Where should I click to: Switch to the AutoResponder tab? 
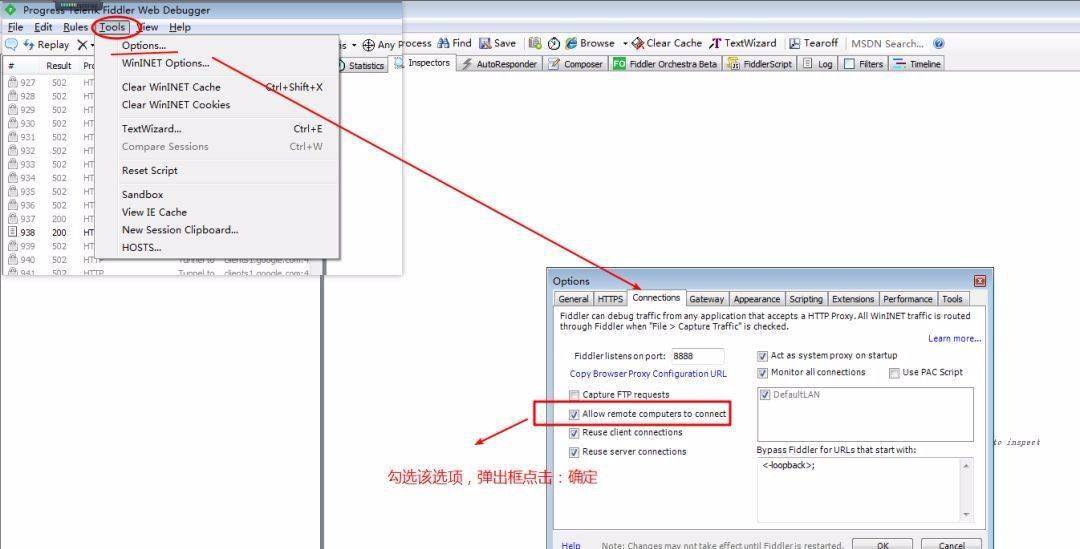tap(500, 64)
